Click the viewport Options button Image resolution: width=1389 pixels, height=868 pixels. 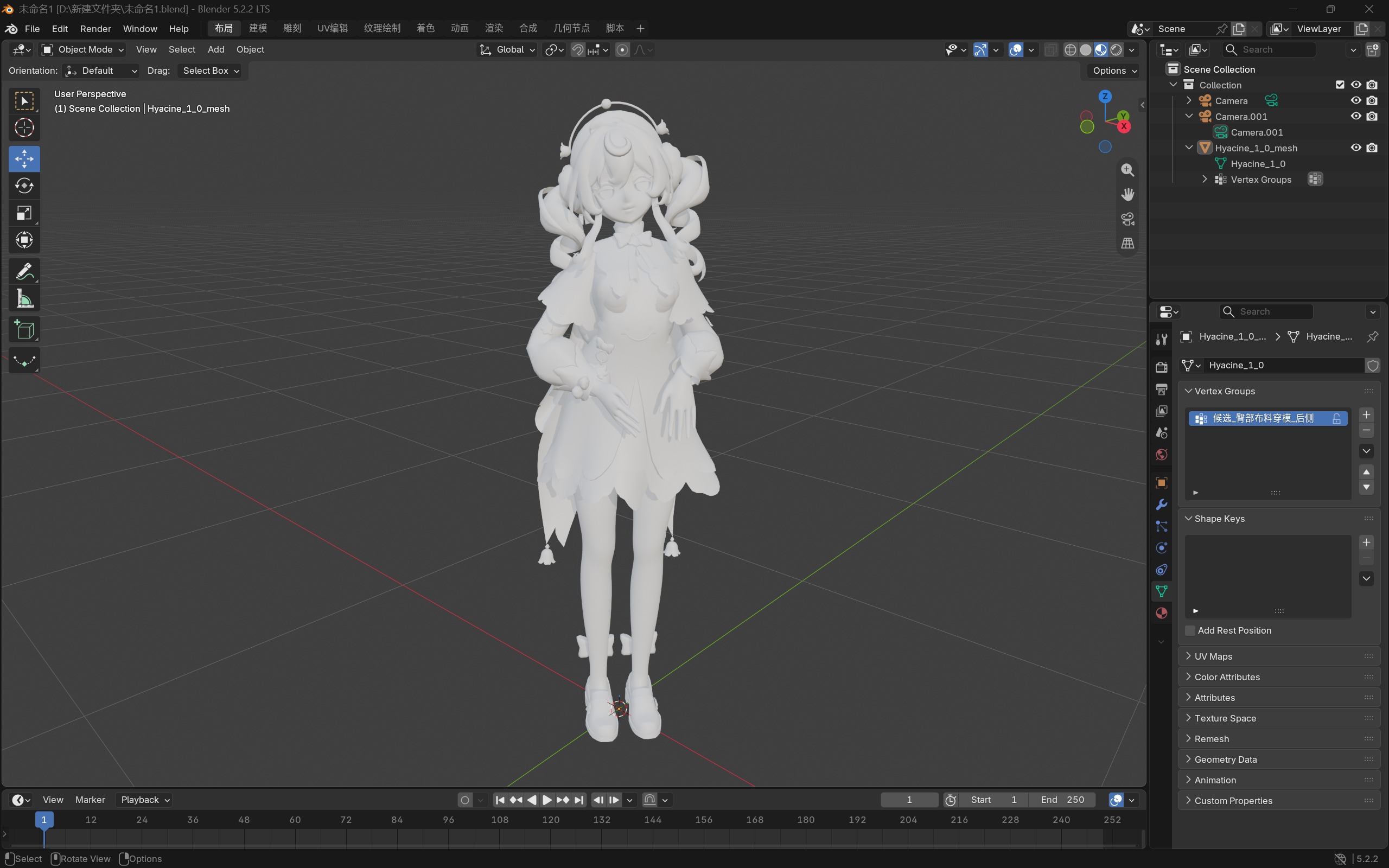pos(1114,71)
